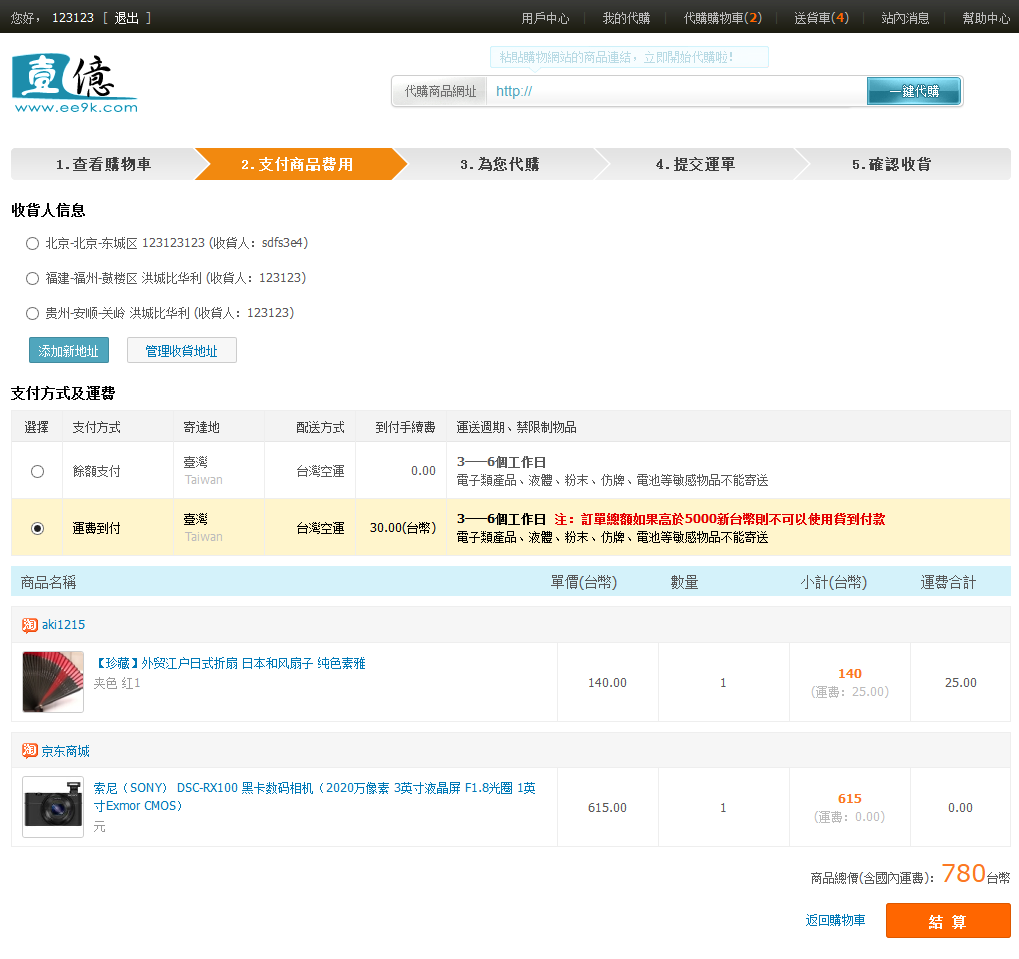Click the 返回購物車 link
This screenshot has width=1019, height=959.
[x=835, y=920]
